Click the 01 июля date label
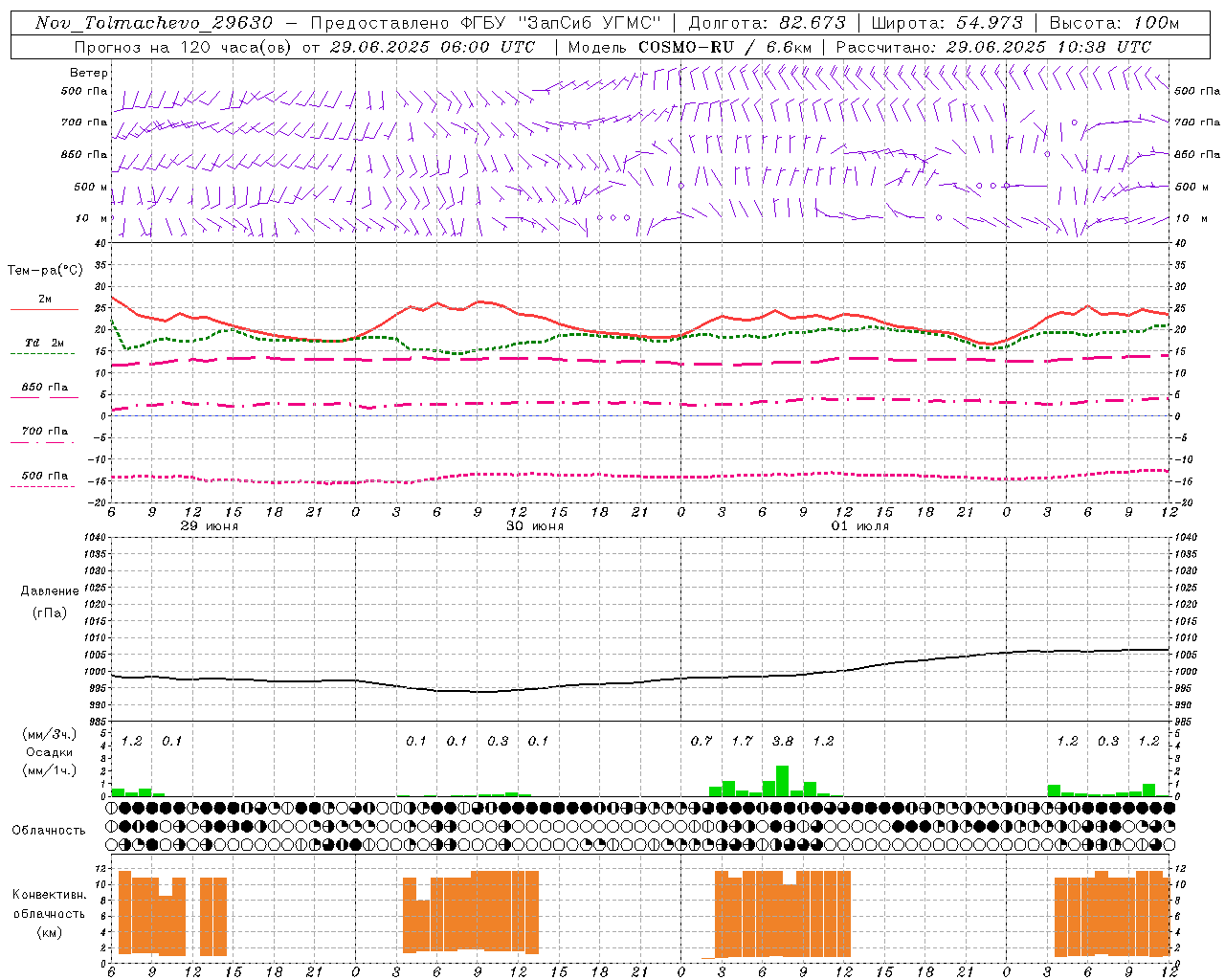 click(x=860, y=526)
